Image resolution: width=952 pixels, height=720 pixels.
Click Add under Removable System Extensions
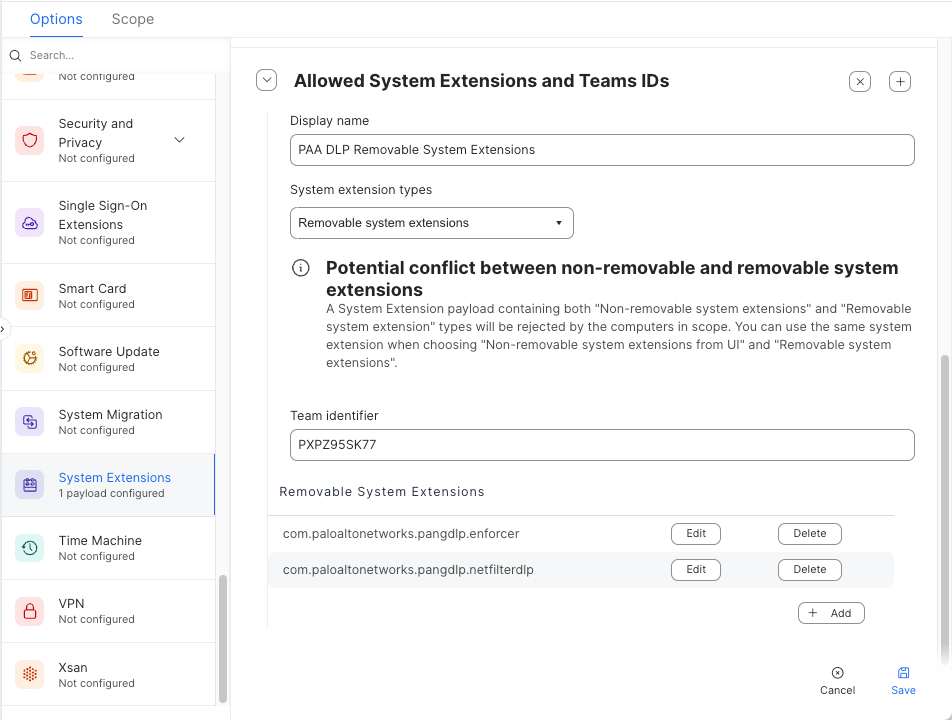[x=831, y=613]
